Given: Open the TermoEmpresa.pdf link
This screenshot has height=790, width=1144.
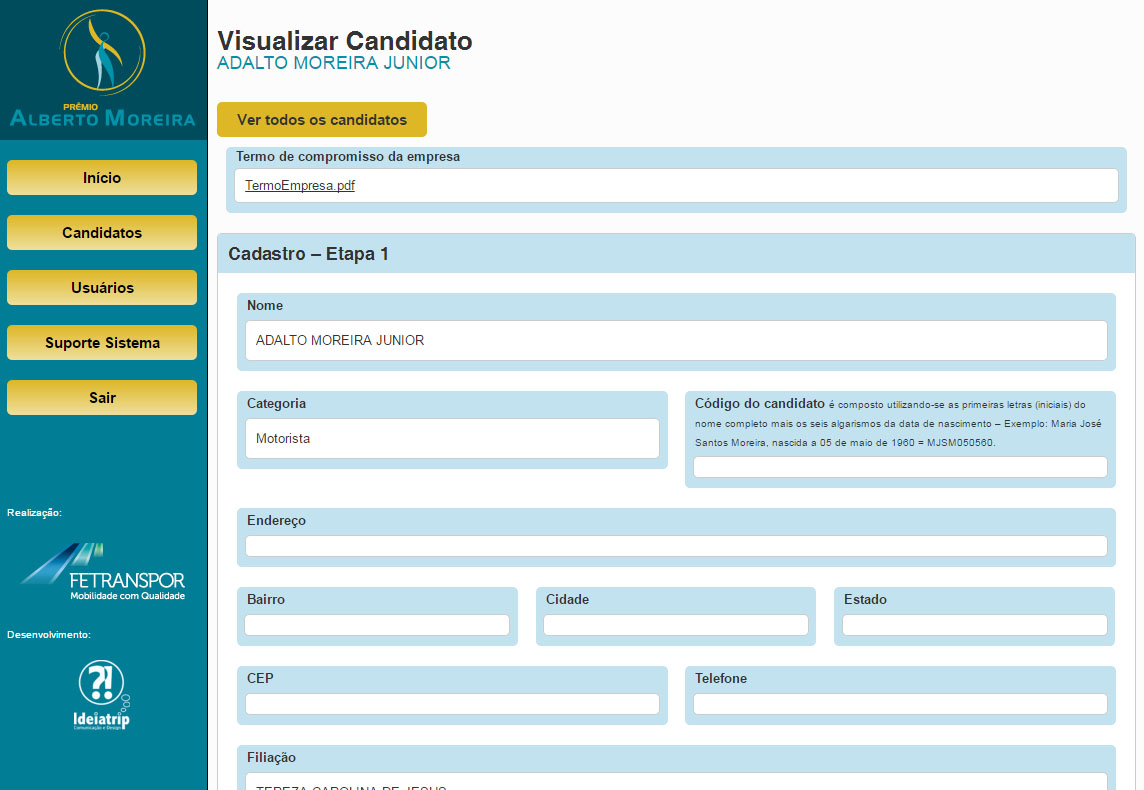Looking at the screenshot, I should [300, 186].
